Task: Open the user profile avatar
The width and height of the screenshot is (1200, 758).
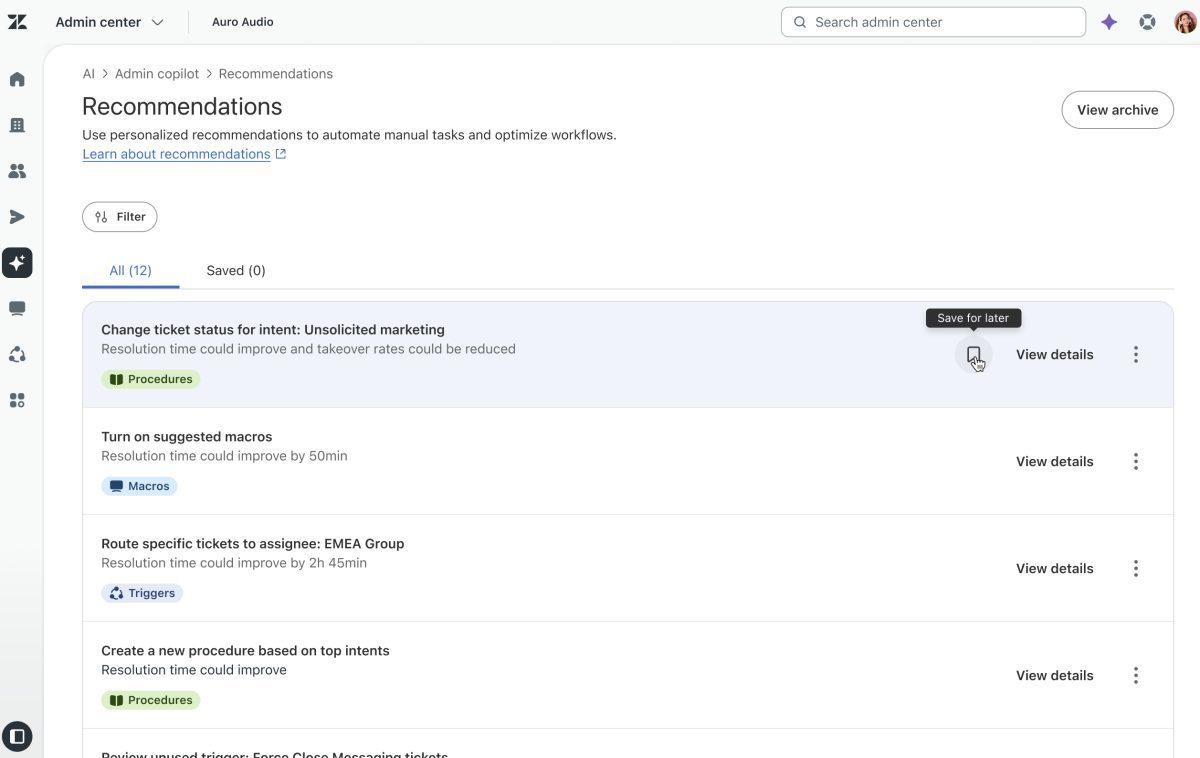Action: pos(1185,22)
